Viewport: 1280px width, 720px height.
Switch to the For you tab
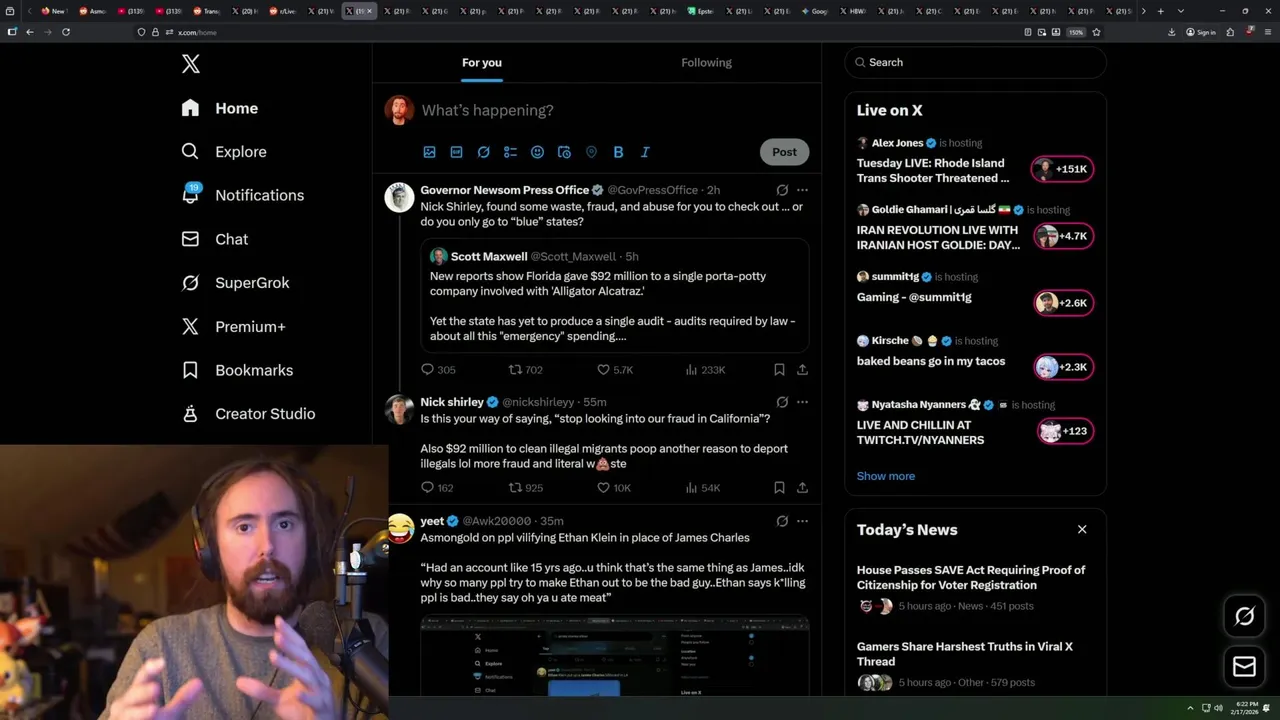coord(482,62)
